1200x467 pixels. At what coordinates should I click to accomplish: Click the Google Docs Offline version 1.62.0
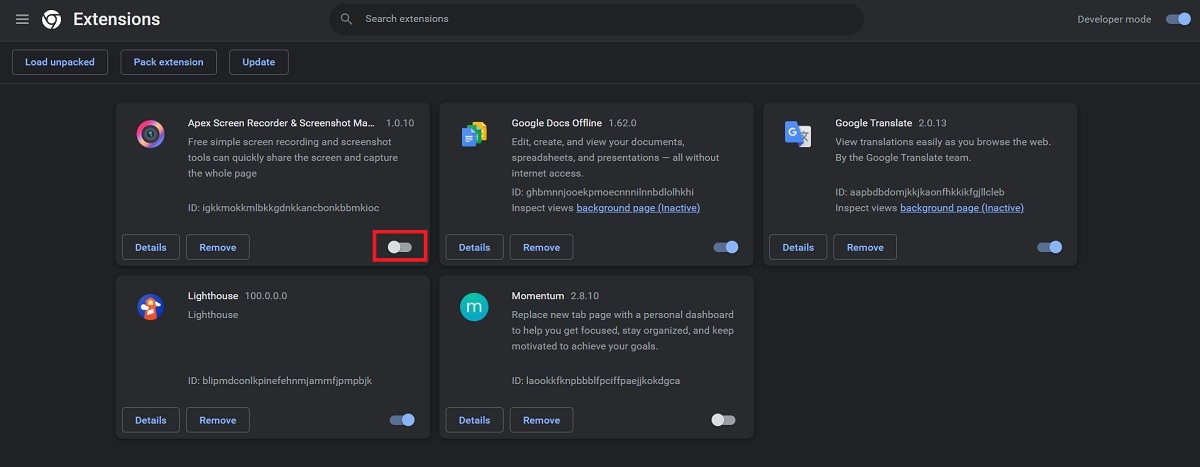pyautogui.click(x=622, y=123)
